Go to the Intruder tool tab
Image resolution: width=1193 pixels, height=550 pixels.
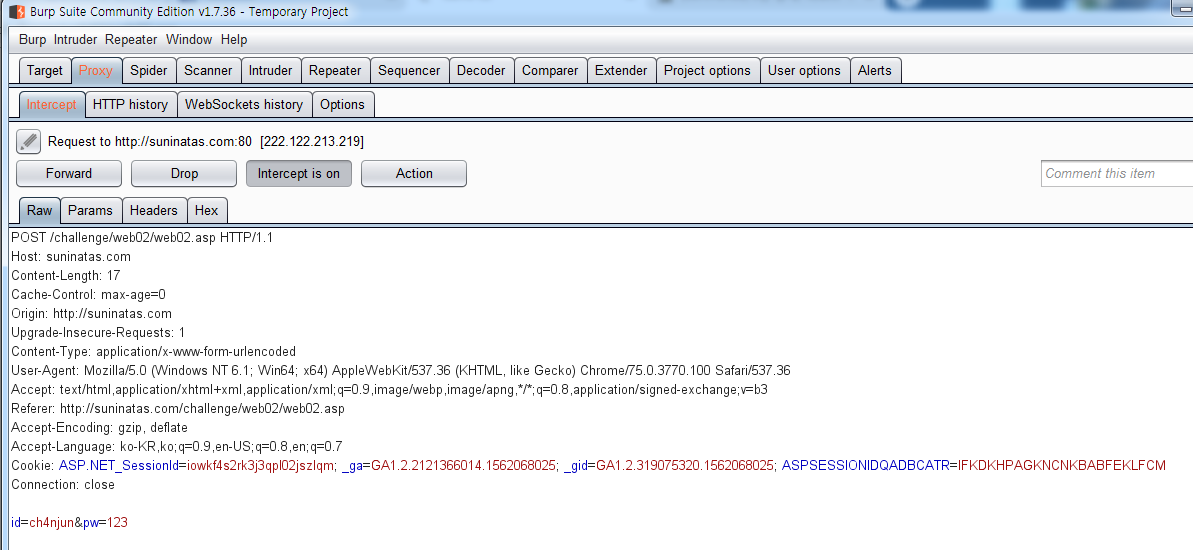[x=271, y=71]
